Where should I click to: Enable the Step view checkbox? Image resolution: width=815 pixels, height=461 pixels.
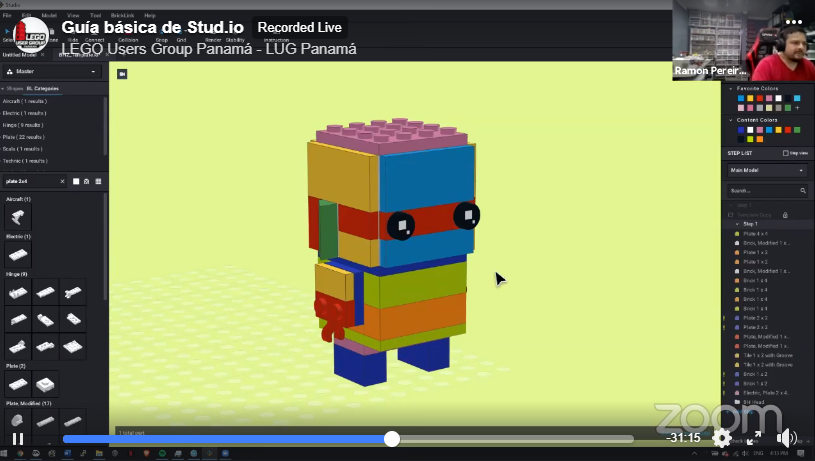pos(786,153)
